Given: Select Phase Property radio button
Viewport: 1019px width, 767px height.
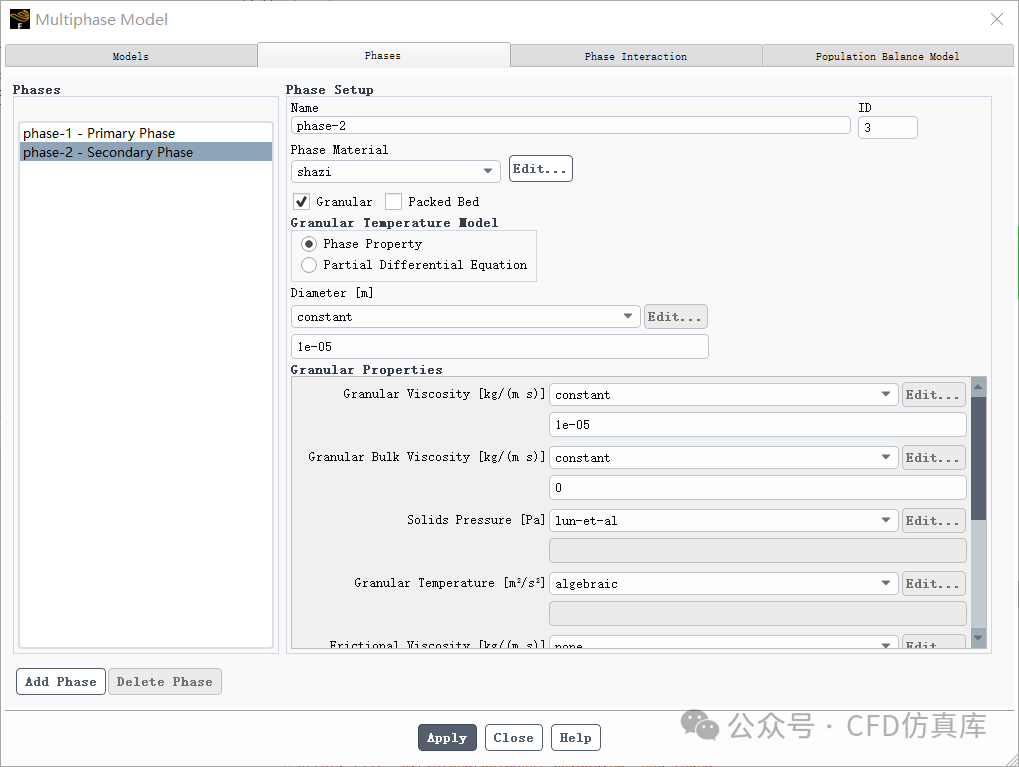Looking at the screenshot, I should (309, 244).
